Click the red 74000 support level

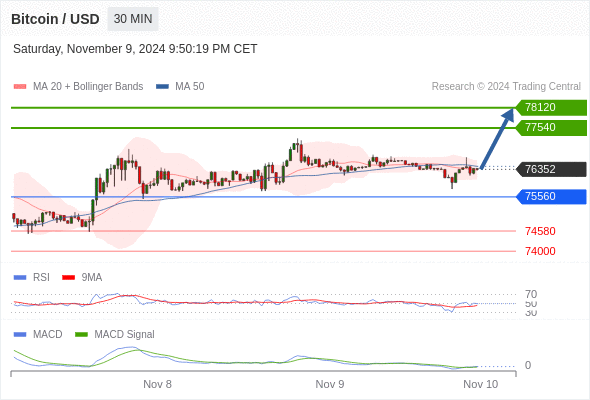(540, 251)
